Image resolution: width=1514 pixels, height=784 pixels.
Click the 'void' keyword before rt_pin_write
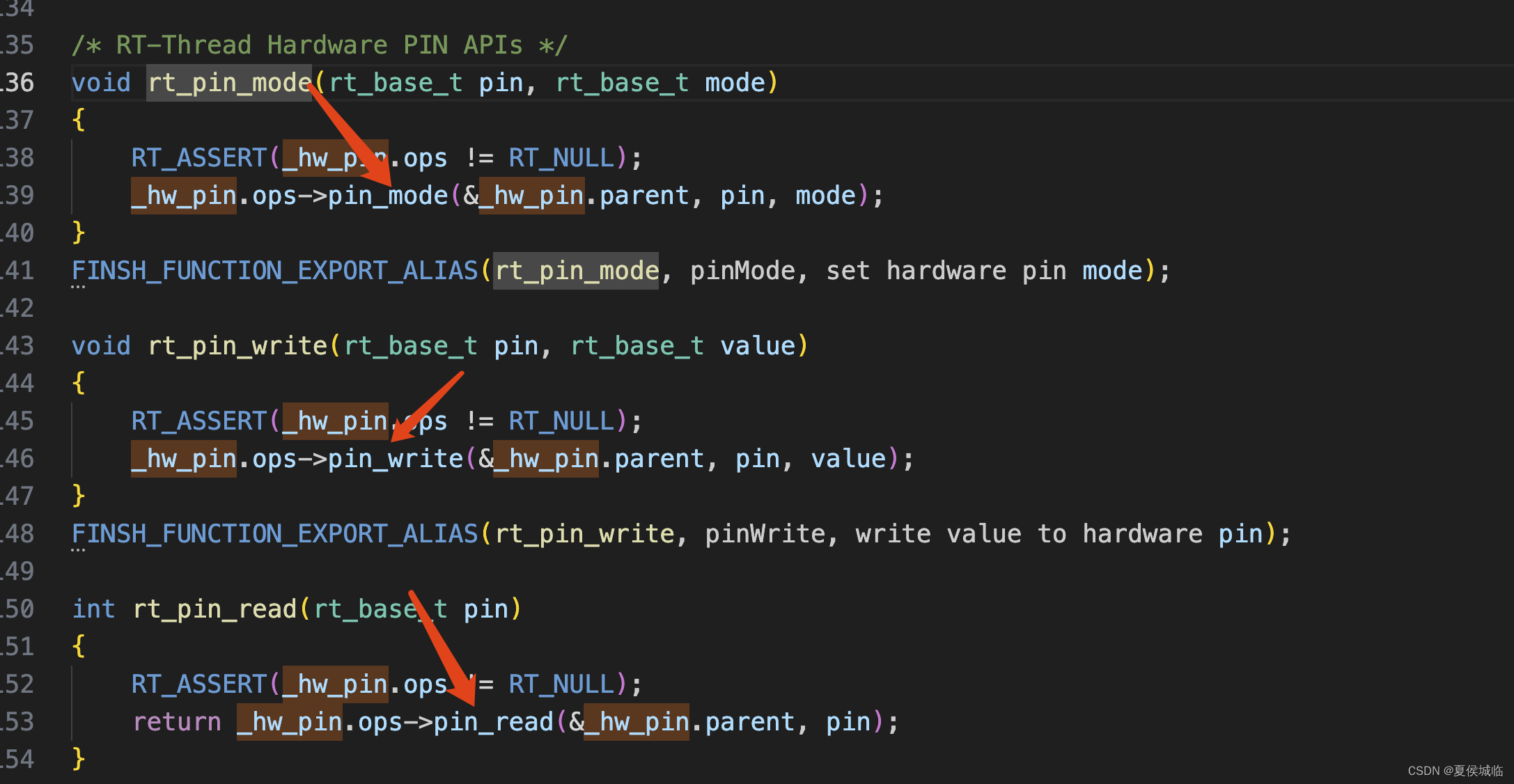(x=101, y=346)
